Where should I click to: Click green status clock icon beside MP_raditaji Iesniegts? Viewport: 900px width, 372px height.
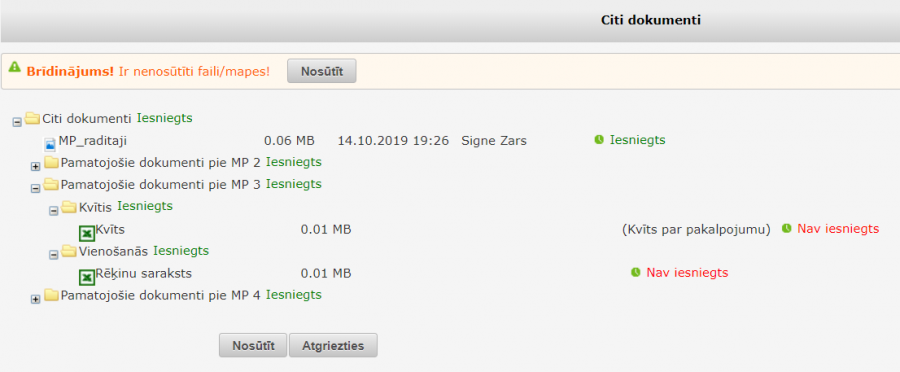click(x=599, y=140)
